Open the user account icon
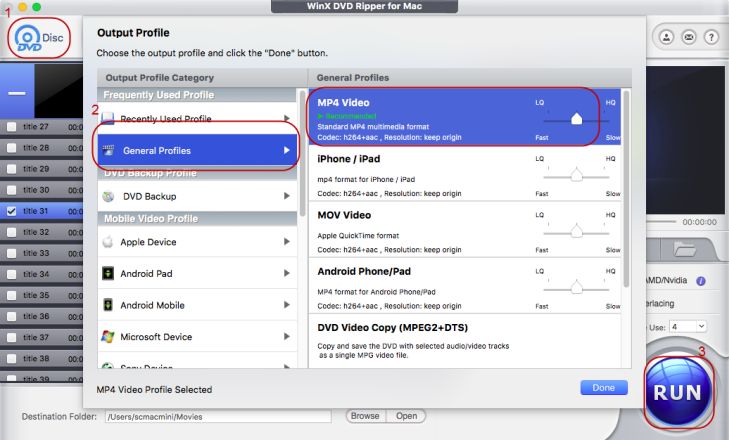Image resolution: width=729 pixels, height=440 pixels. (x=666, y=37)
